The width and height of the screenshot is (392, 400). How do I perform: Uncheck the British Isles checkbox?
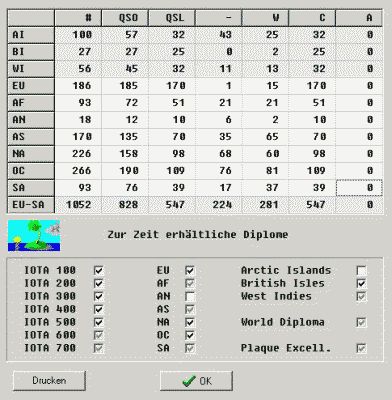pyautogui.click(x=361, y=283)
